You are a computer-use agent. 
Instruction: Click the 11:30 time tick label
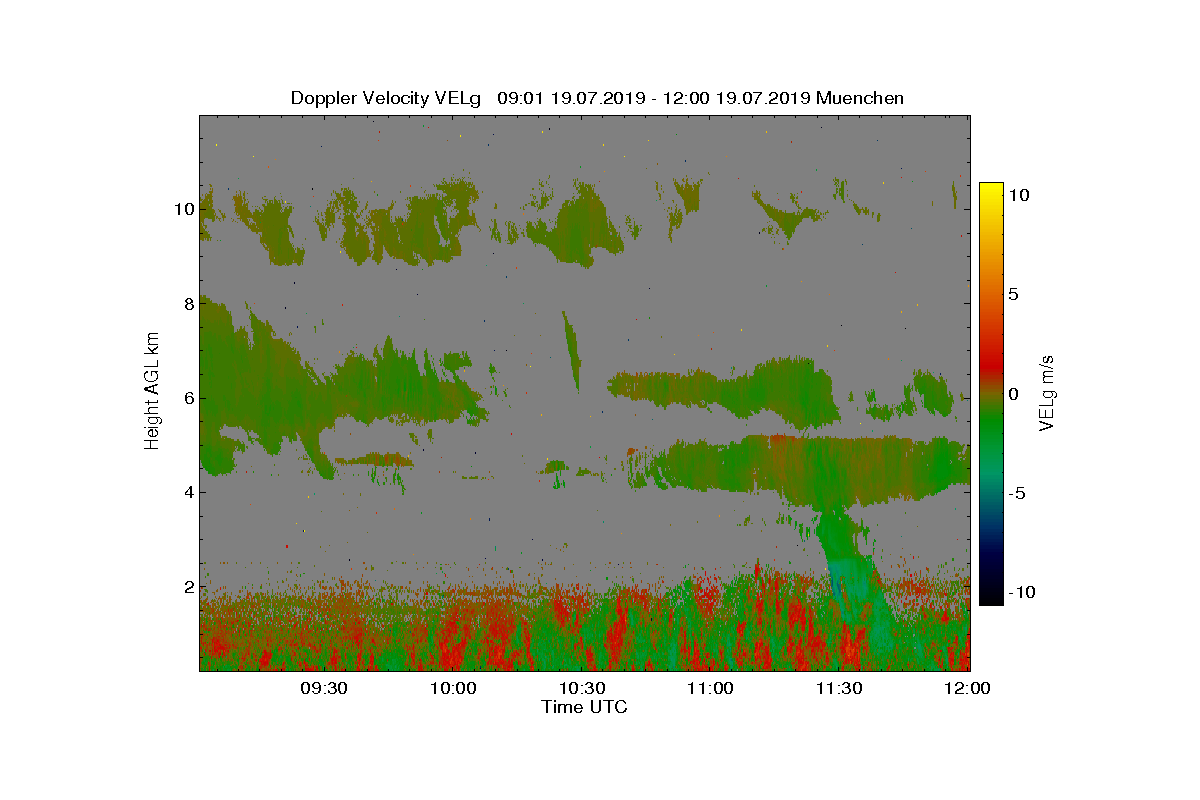(x=840, y=688)
